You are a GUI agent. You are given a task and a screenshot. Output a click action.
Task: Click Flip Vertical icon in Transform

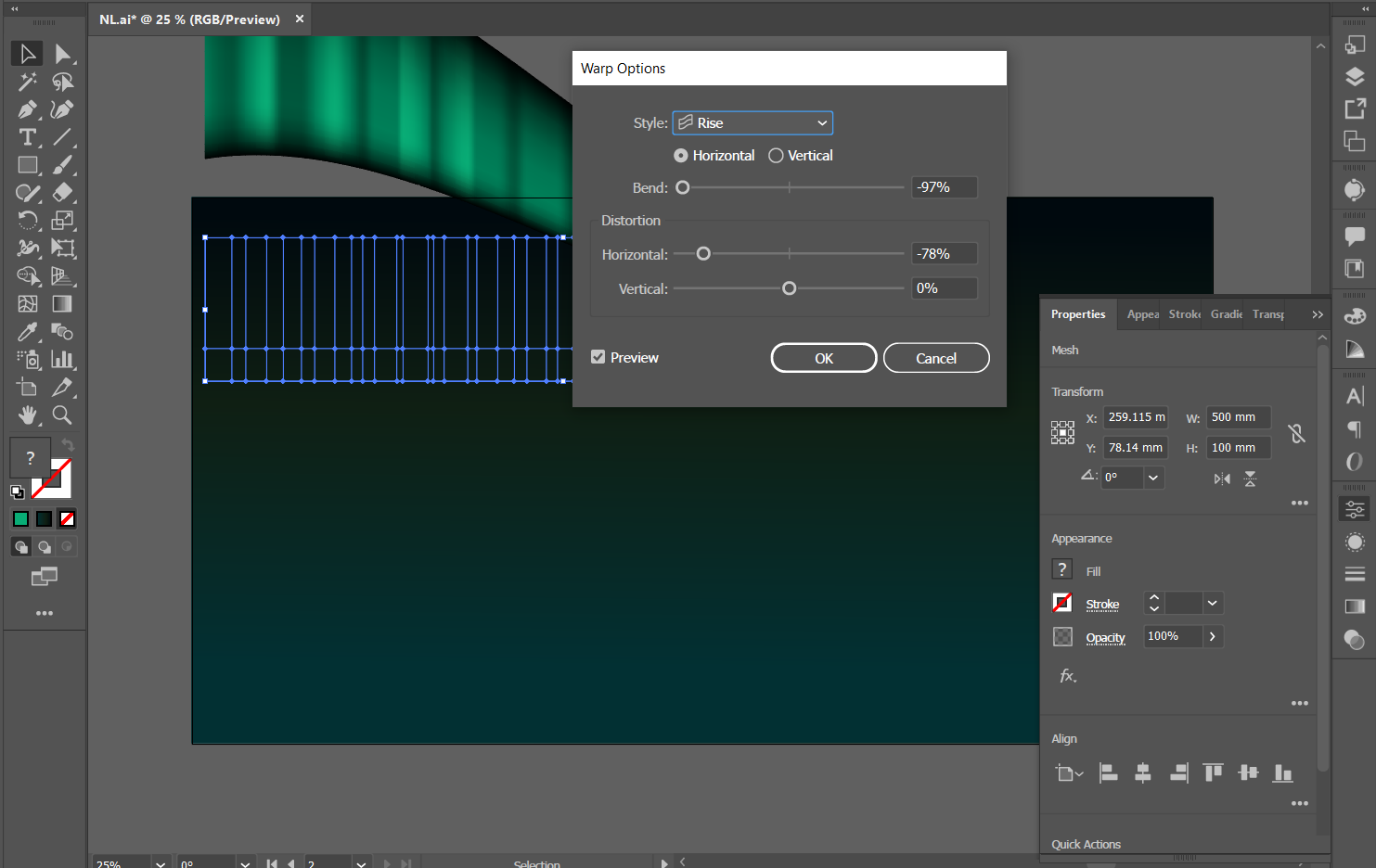coord(1250,479)
